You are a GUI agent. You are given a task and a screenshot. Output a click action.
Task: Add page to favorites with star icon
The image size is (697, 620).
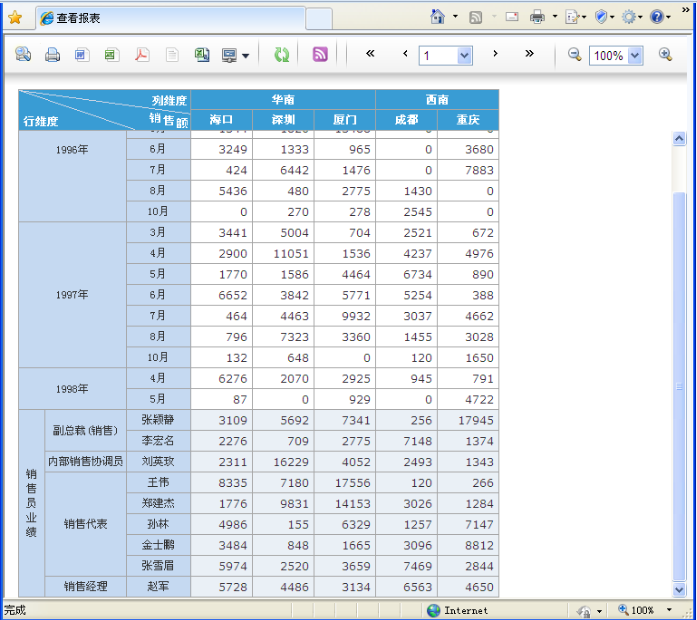click(15, 18)
